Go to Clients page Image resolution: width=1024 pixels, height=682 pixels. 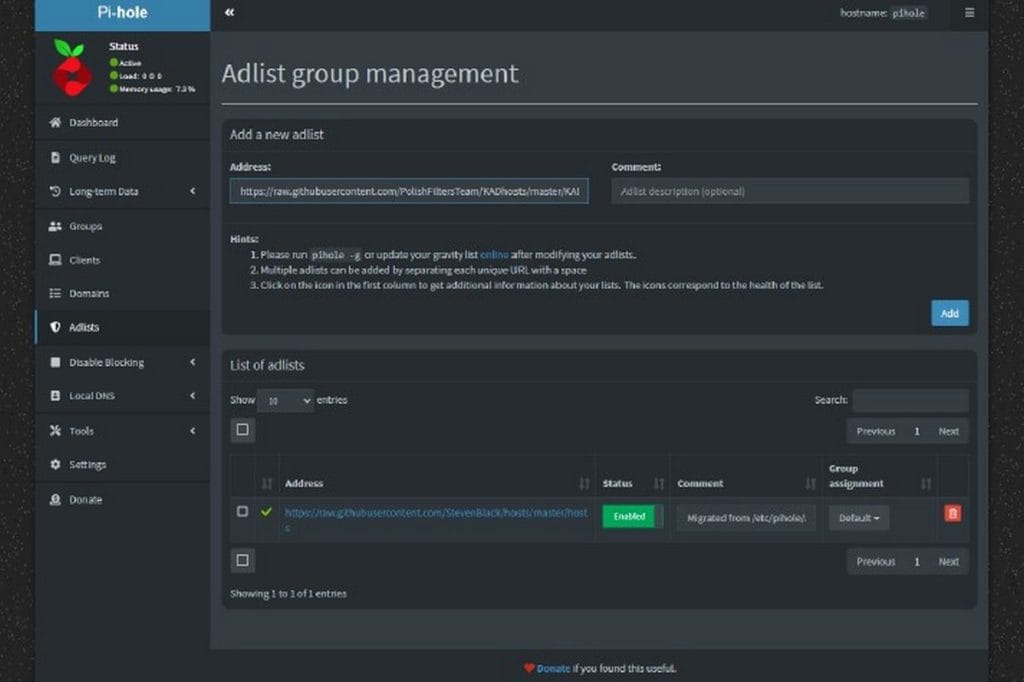click(x=123, y=260)
